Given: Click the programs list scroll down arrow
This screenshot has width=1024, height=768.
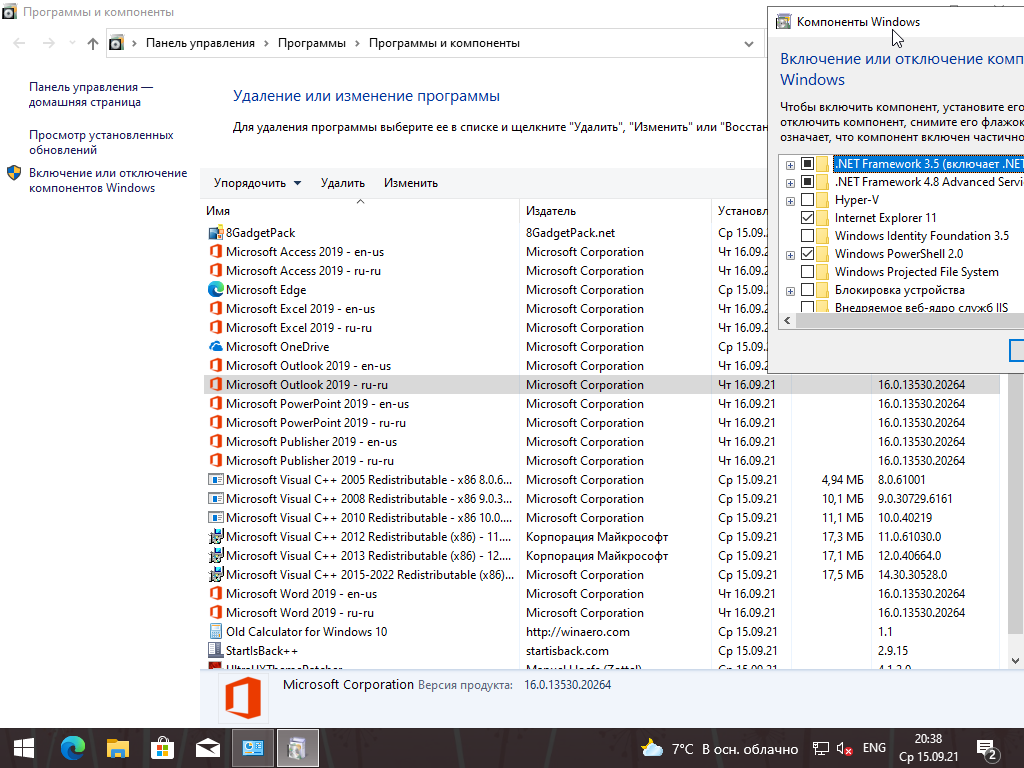Looking at the screenshot, I should click(x=1015, y=661).
